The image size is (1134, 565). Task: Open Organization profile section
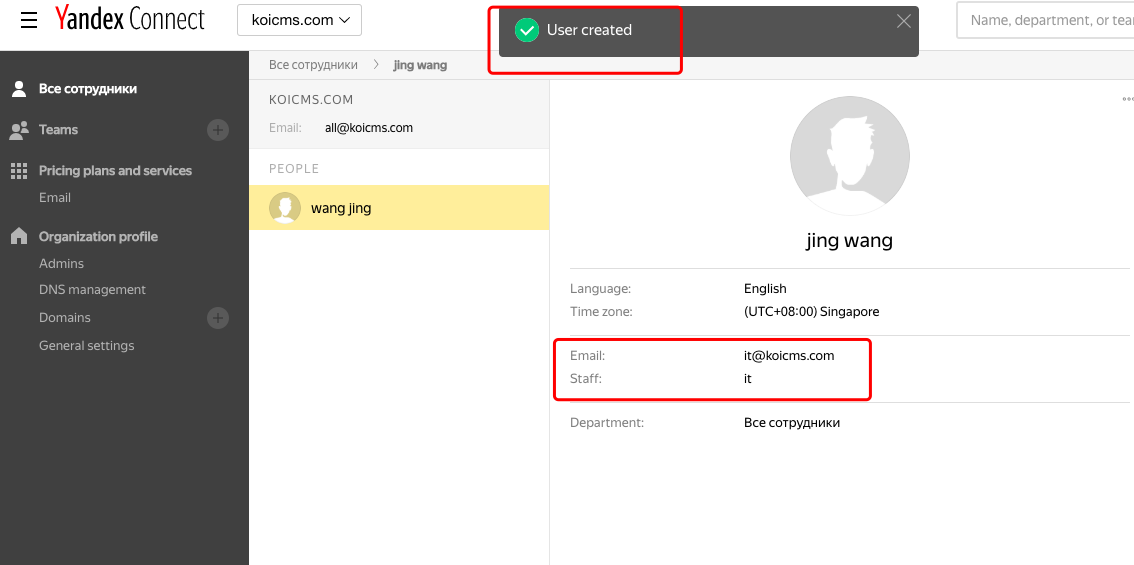(x=98, y=237)
